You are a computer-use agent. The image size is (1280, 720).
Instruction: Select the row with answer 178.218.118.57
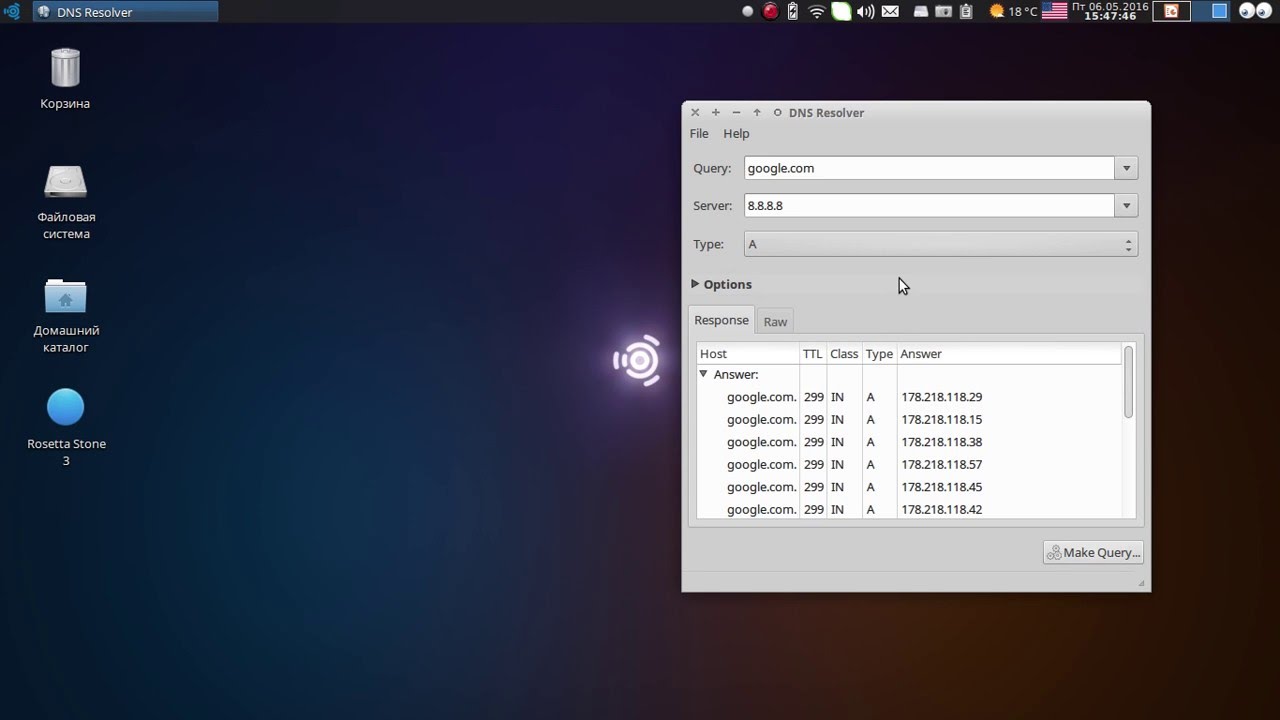[x=910, y=465]
